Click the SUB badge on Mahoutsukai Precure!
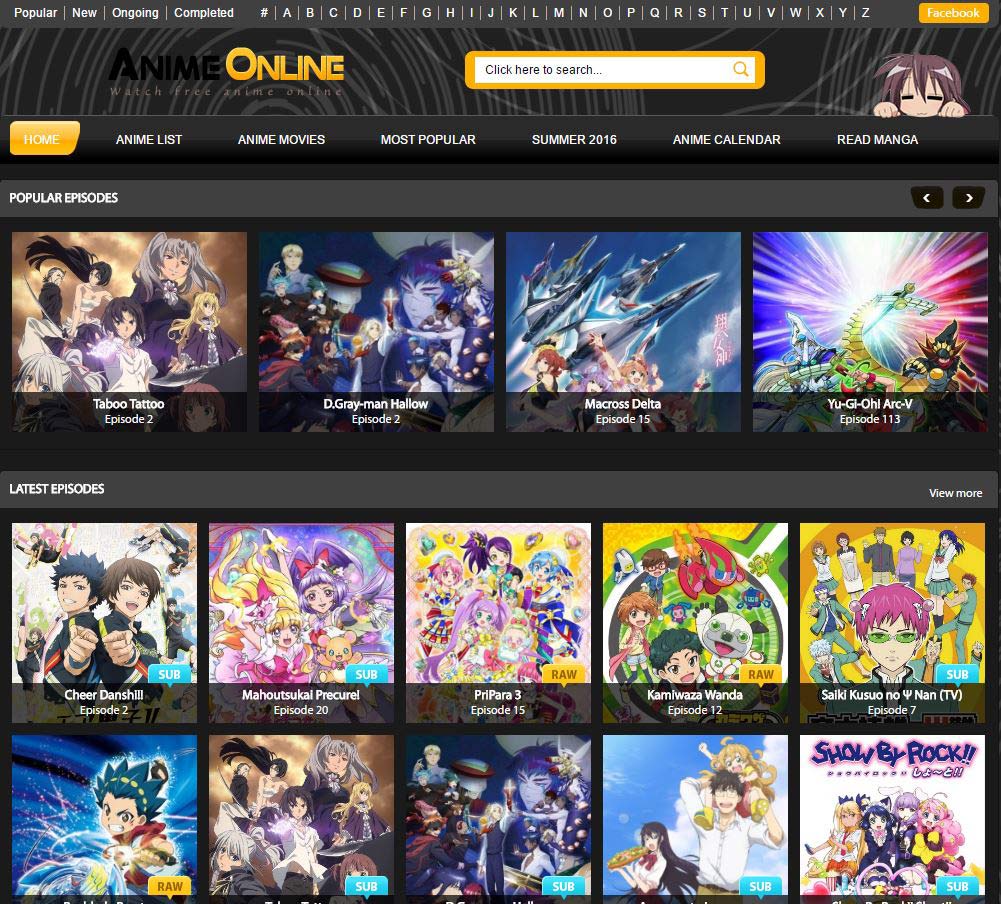The width and height of the screenshot is (1001, 904). point(366,674)
